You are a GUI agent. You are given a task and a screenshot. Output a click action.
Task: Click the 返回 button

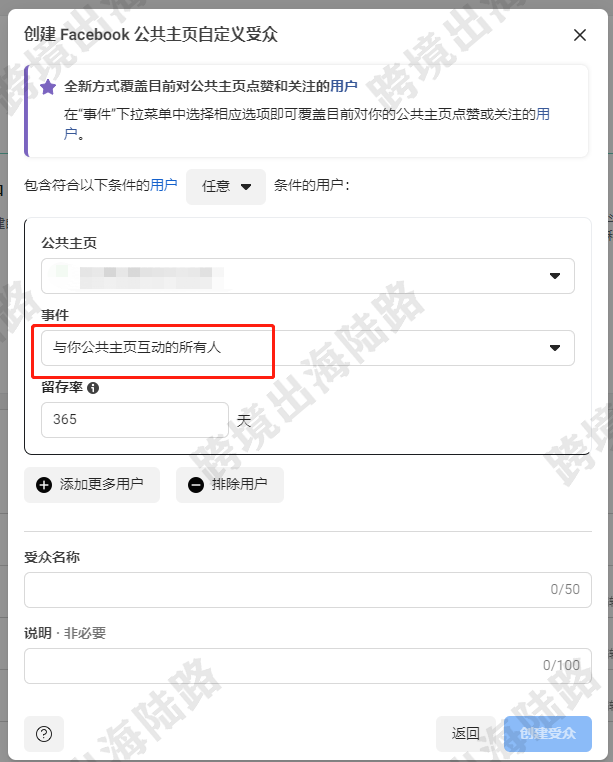(x=466, y=734)
